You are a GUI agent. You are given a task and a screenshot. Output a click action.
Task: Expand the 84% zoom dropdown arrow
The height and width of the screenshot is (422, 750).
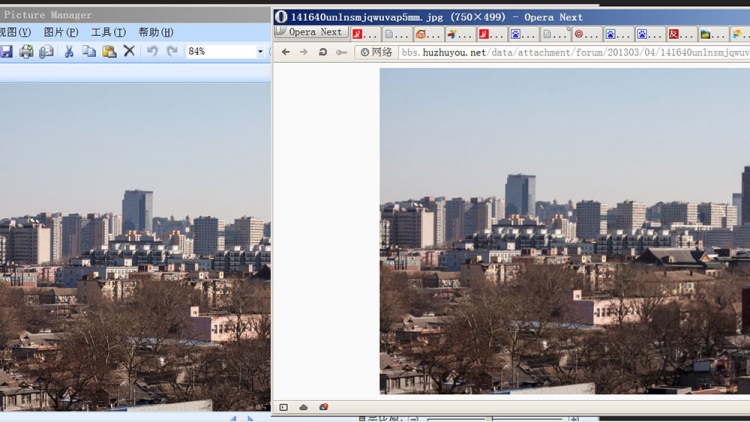pyautogui.click(x=260, y=51)
